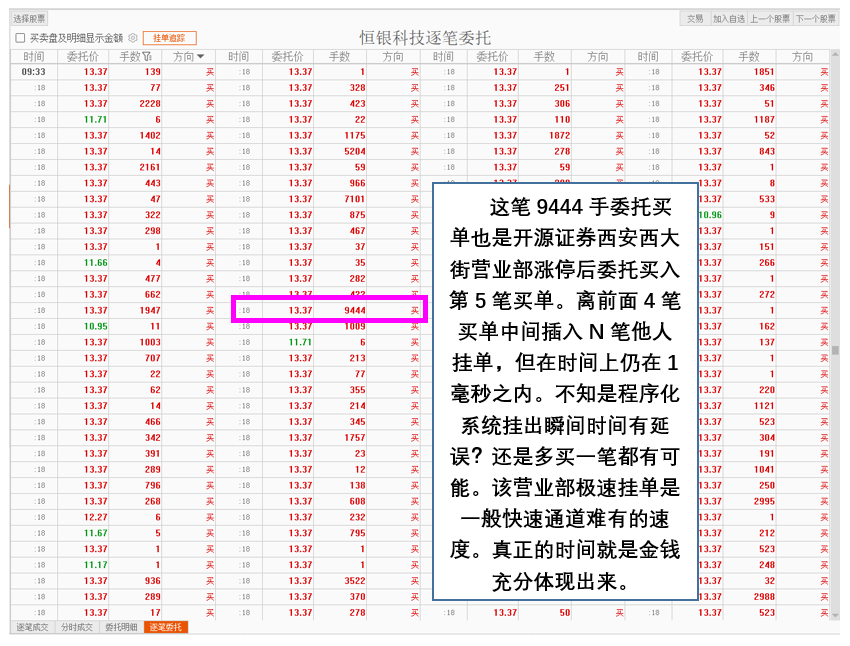
Task: Click the 交易 button
Action: pos(695,18)
